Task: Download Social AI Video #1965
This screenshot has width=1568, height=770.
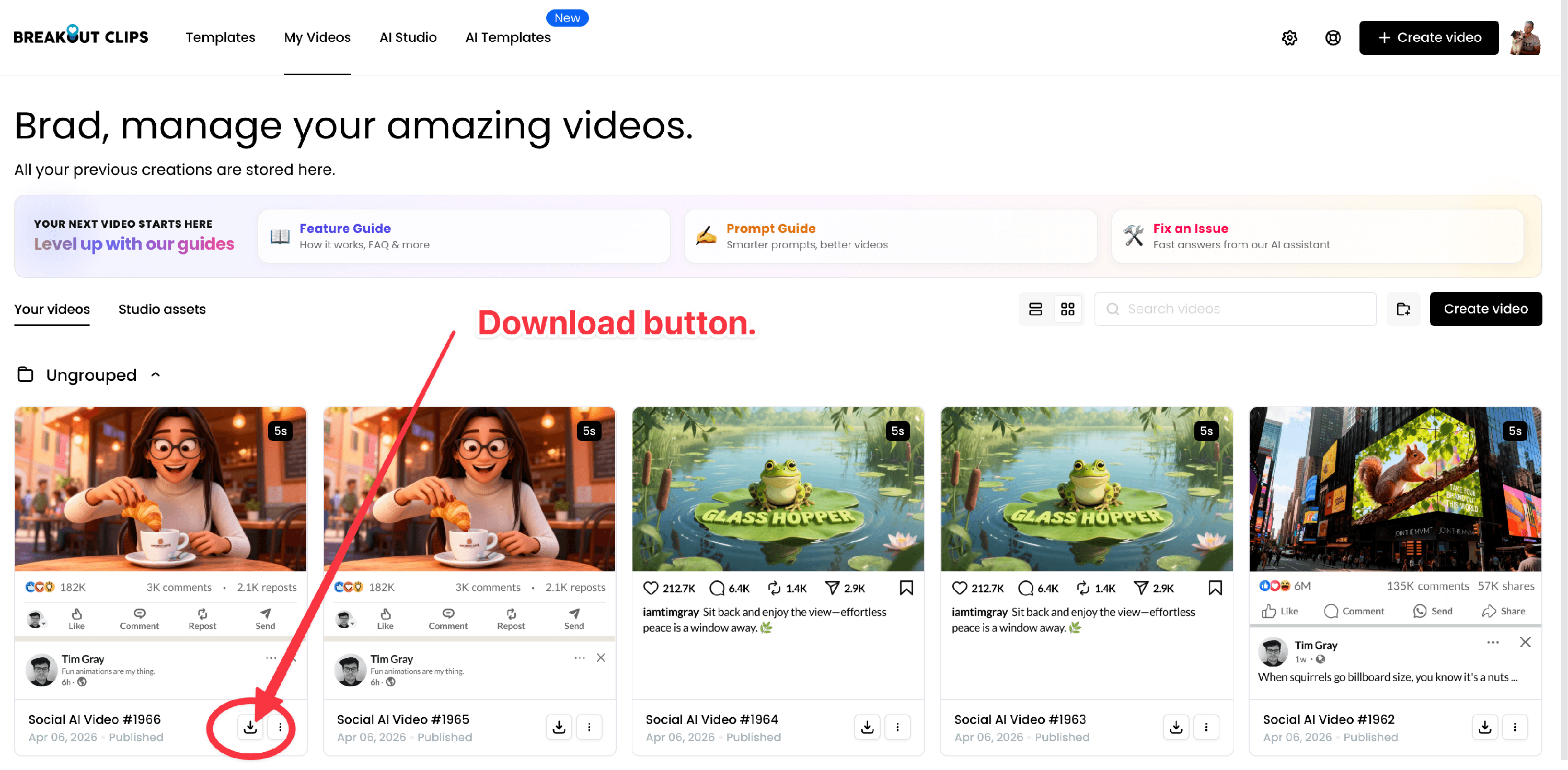Action: click(559, 727)
